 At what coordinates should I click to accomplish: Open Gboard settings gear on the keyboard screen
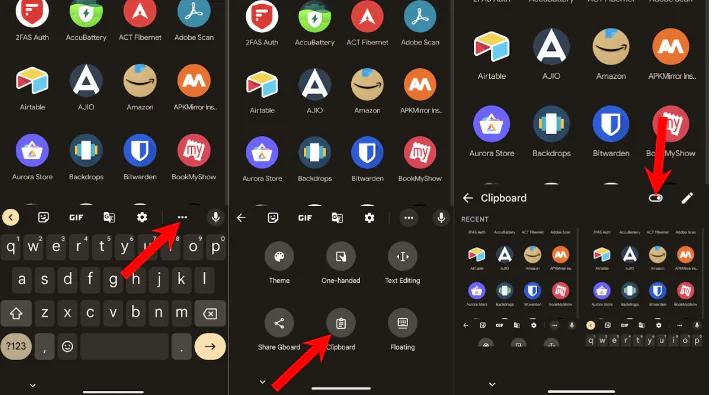pyautogui.click(x=142, y=217)
